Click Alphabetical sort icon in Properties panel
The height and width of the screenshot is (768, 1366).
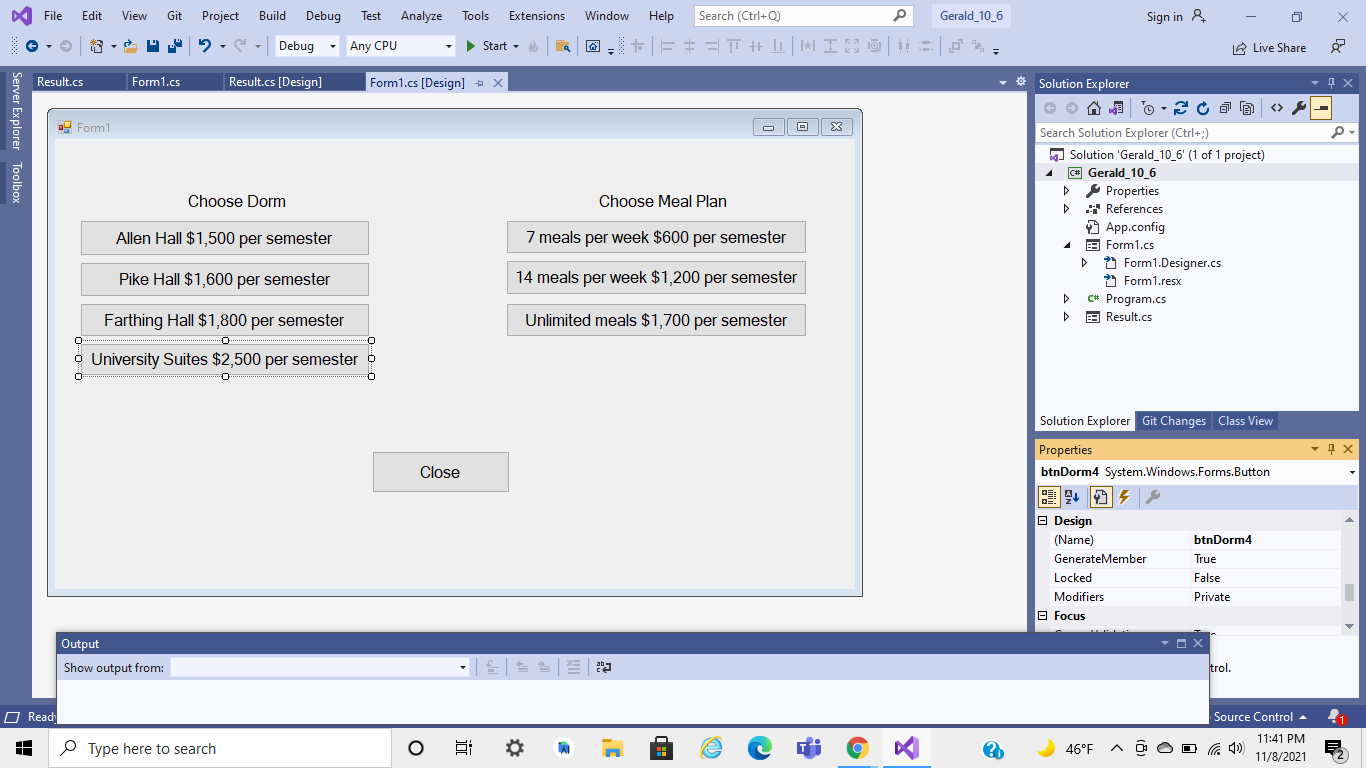click(1071, 497)
